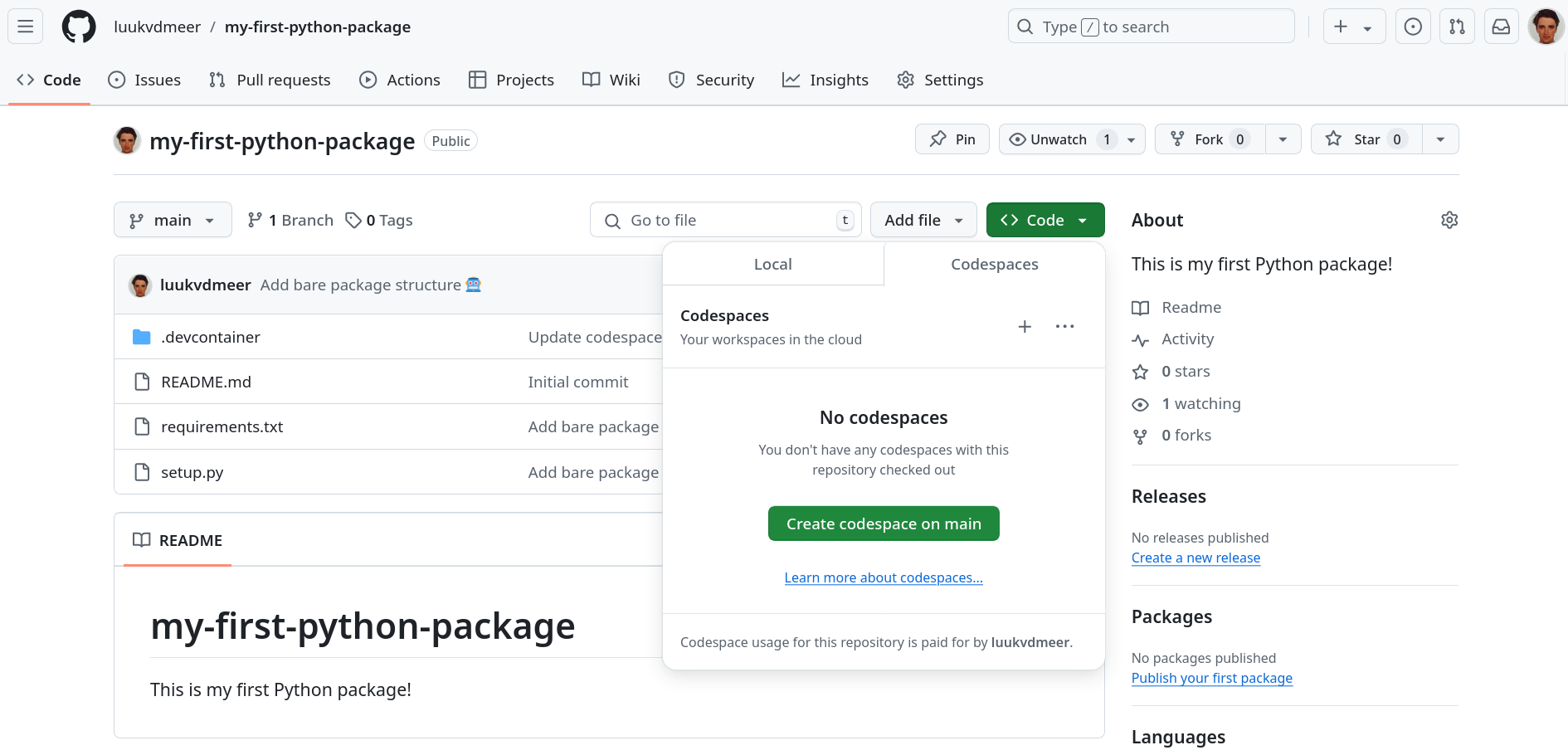Click my-first-python-package in breadcrumb
1568x755 pixels.
pyautogui.click(x=318, y=27)
